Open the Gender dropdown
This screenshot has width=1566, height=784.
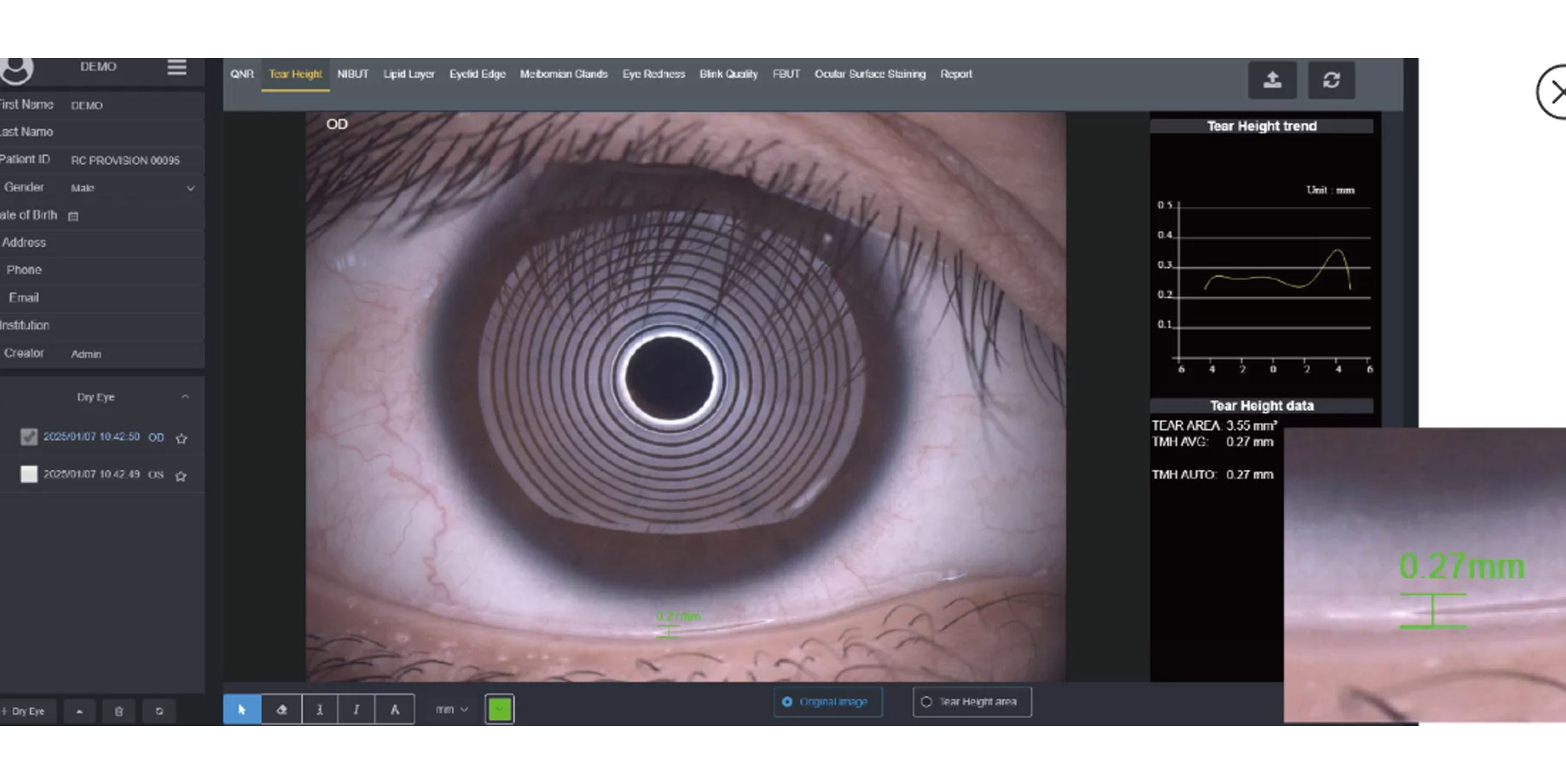pyautogui.click(x=134, y=188)
